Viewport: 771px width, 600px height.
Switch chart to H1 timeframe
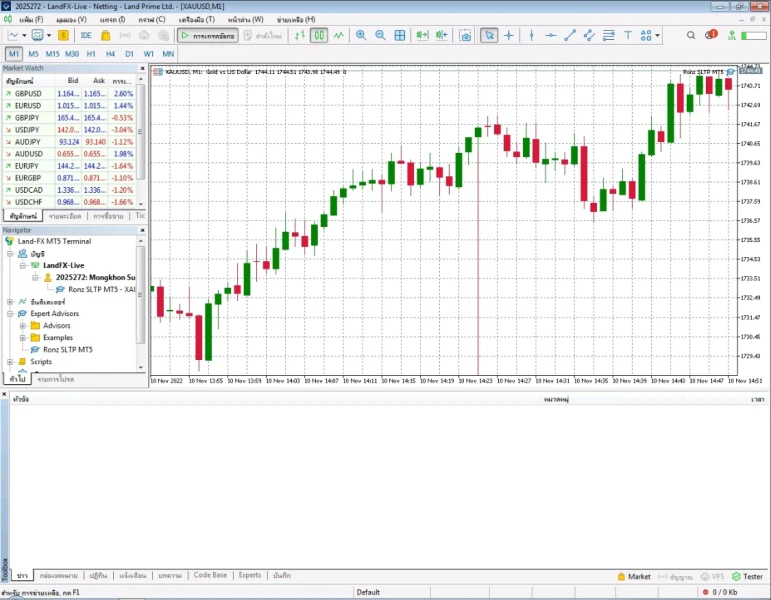(91, 53)
